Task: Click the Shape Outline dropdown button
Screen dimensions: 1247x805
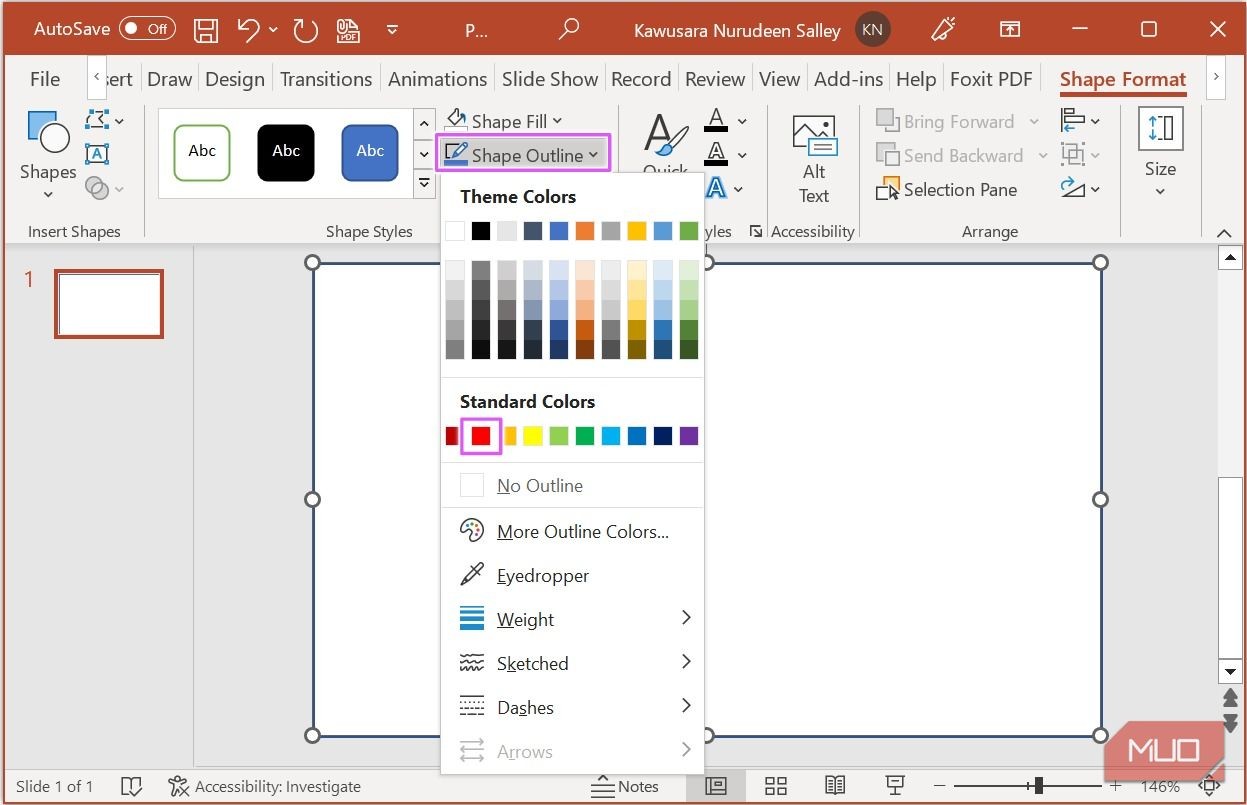Action: 522,154
